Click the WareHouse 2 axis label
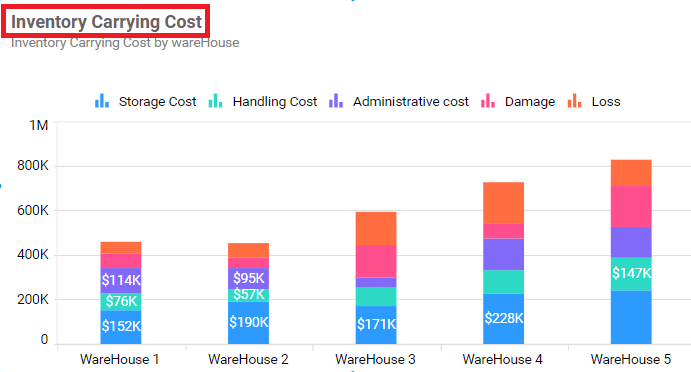 tap(248, 359)
